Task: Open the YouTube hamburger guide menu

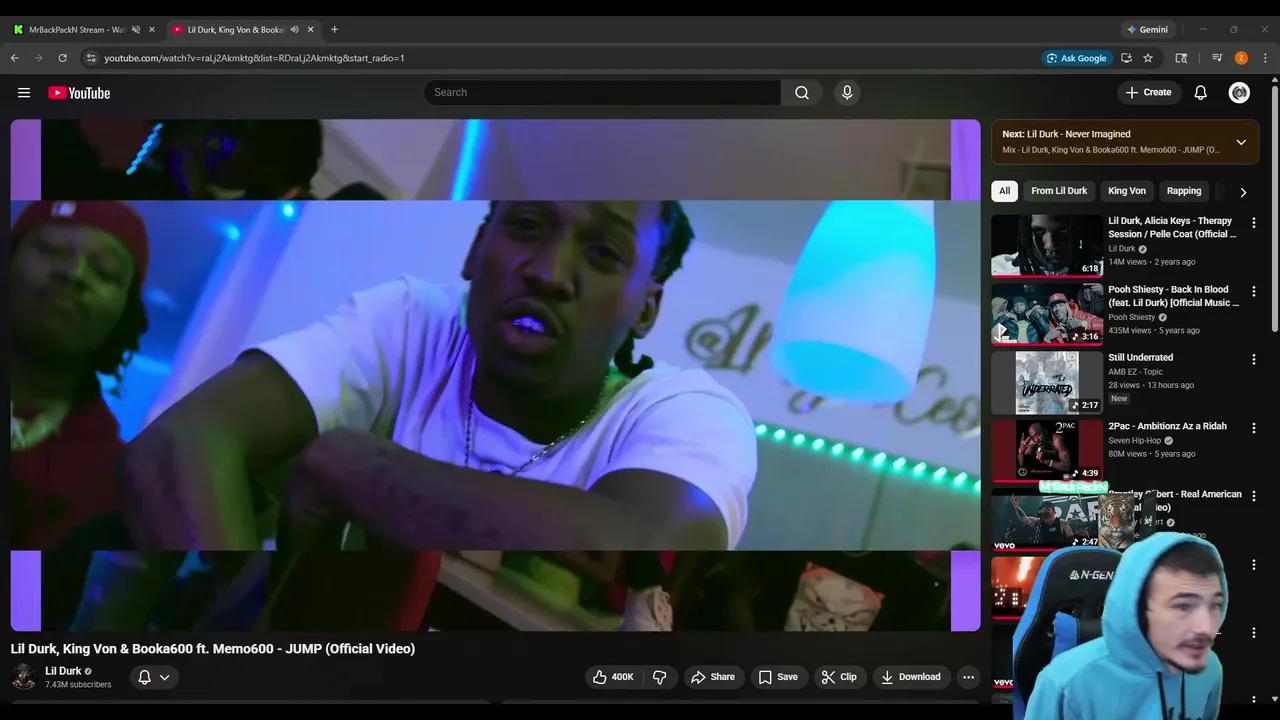Action: coord(24,93)
